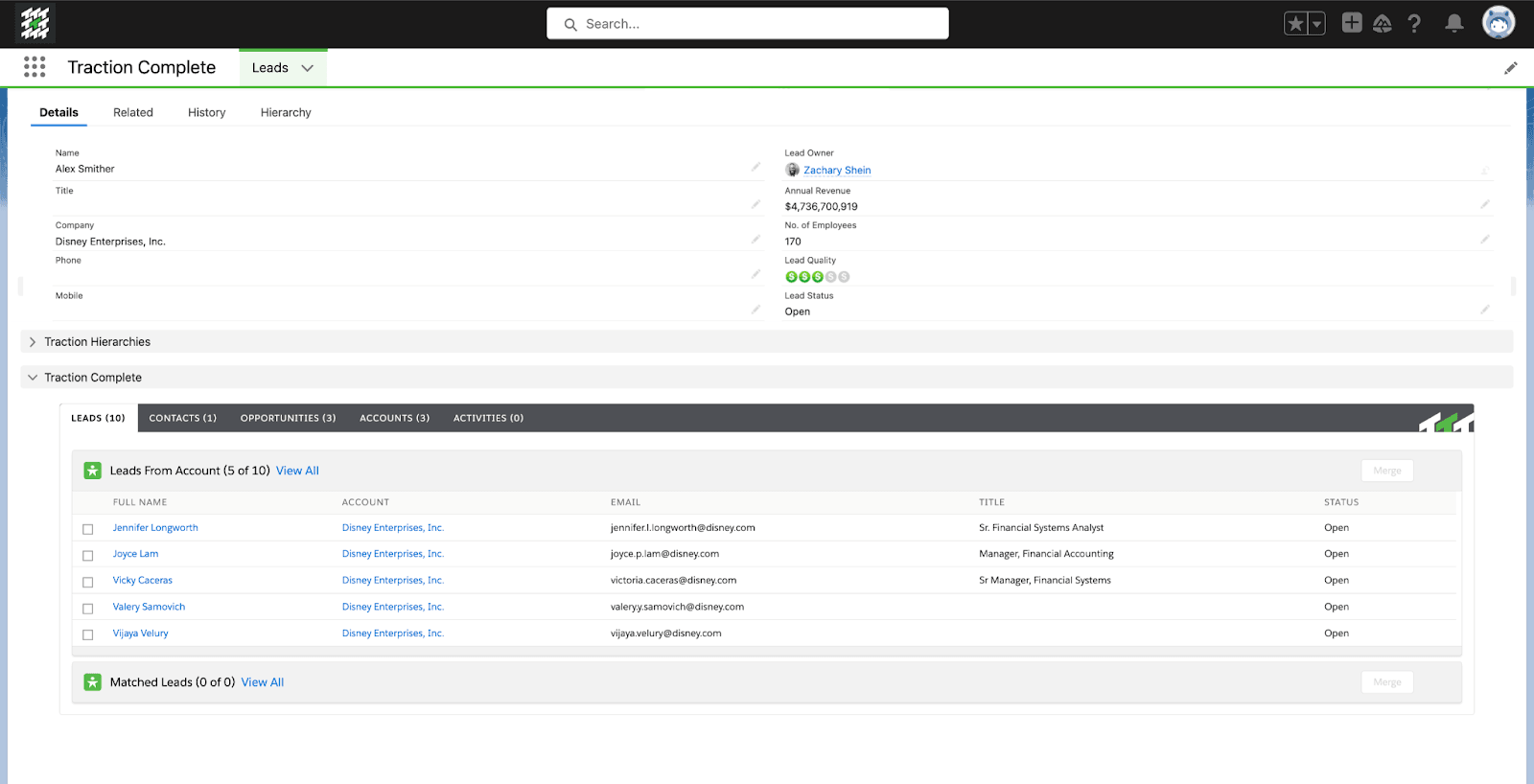Click the Lead Quality rating indicator
1534x784 pixels.
pyautogui.click(x=817, y=277)
